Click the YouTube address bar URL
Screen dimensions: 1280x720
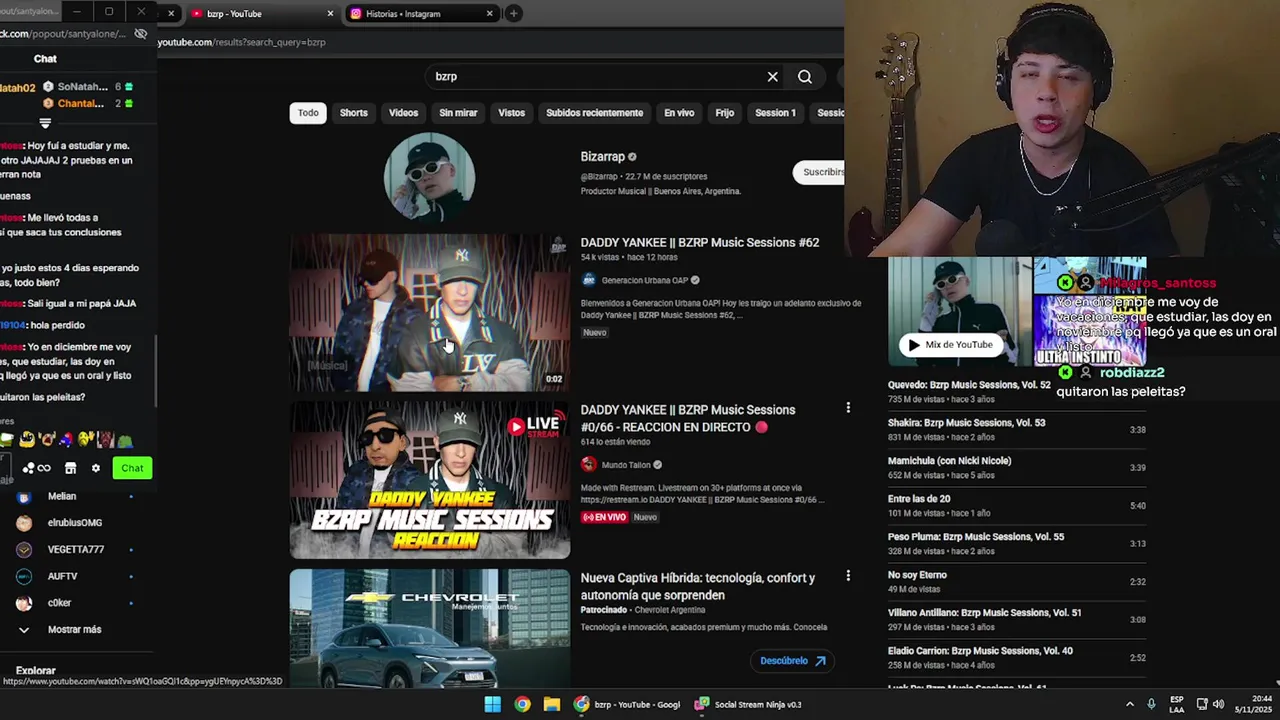pyautogui.click(x=241, y=42)
